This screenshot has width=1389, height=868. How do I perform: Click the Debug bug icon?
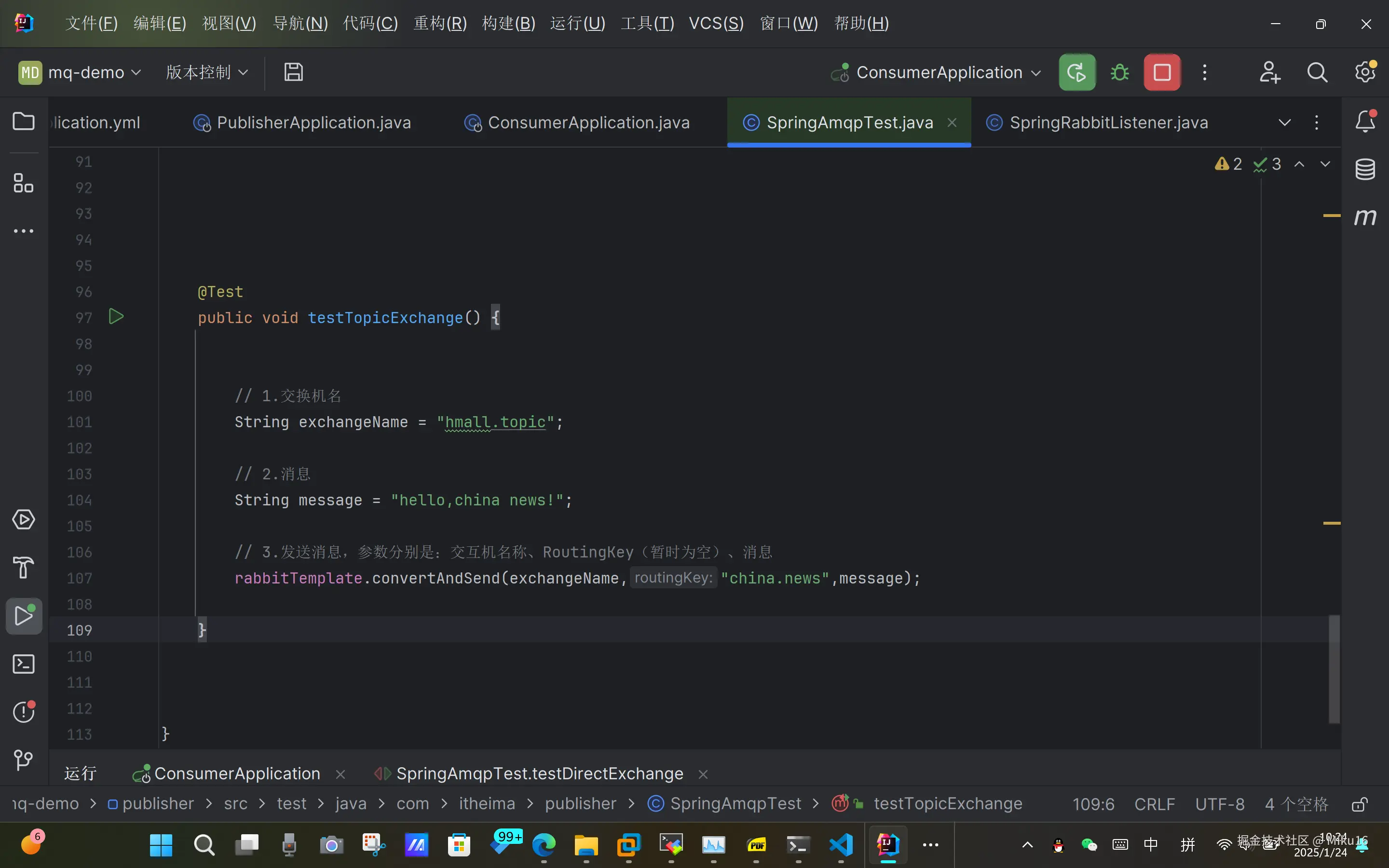tap(1119, 72)
